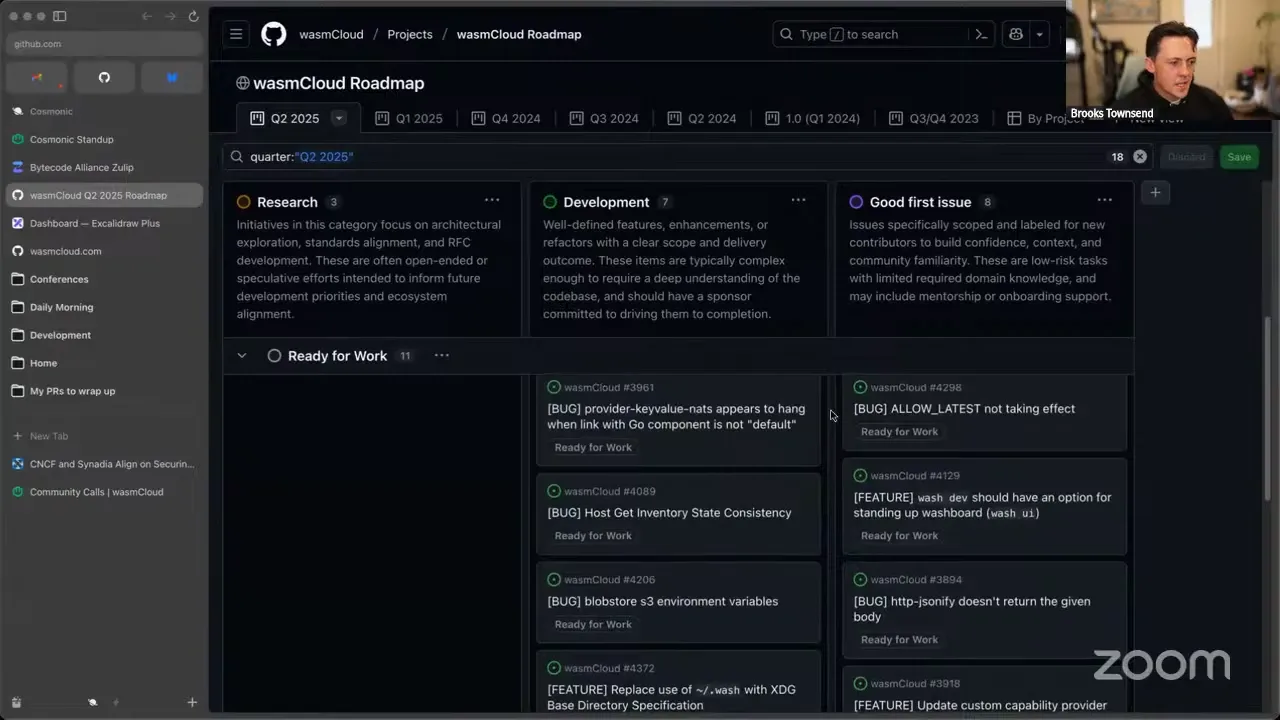Click the open-issue icon for wasmCloud #4298
The height and width of the screenshot is (720, 1280).
(860, 387)
